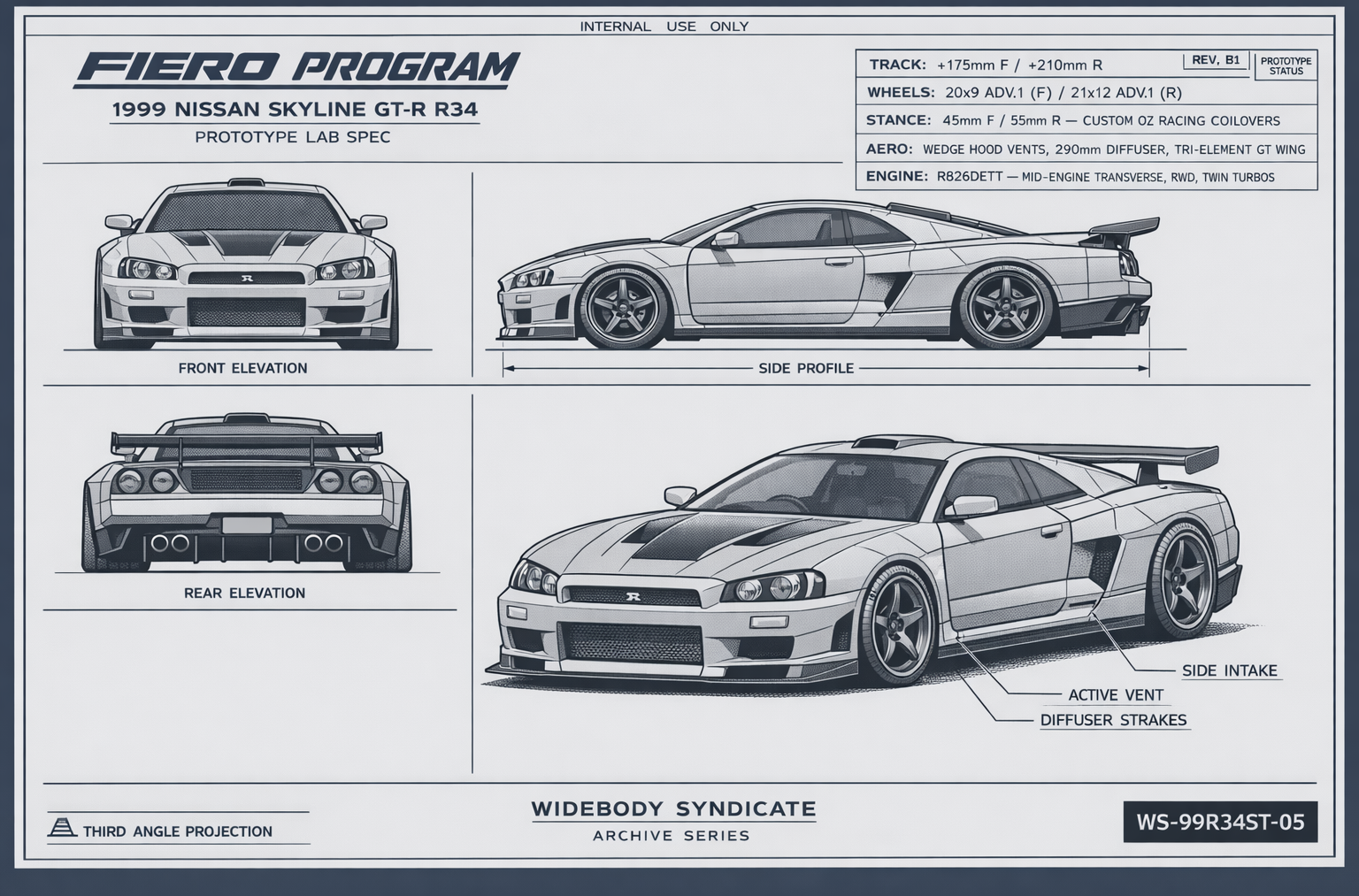This screenshot has height=896, width=1359.
Task: Click the 'REAR ELEVATION' caption
Action: click(x=244, y=593)
